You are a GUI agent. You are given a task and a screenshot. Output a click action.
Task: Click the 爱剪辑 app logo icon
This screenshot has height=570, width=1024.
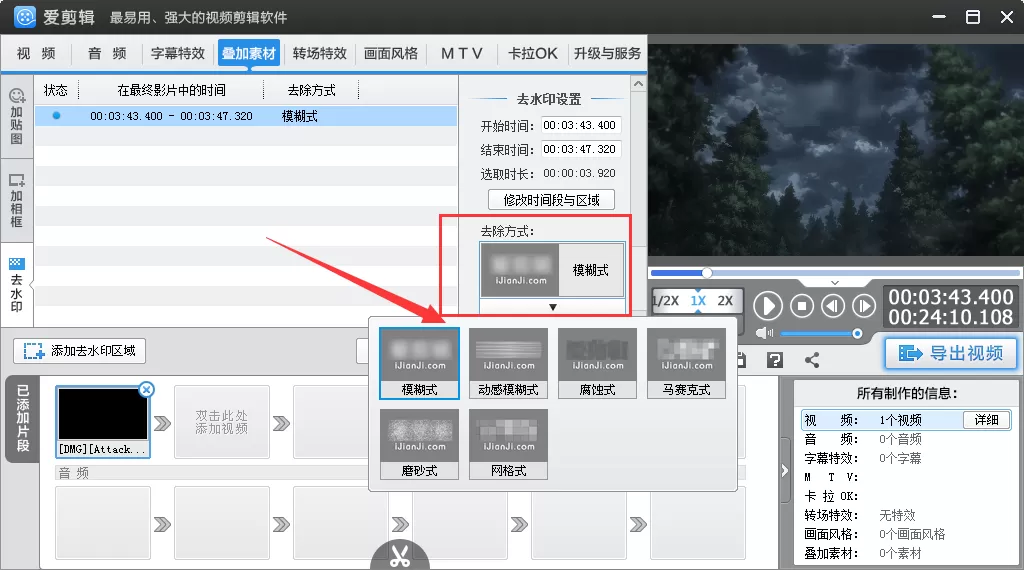coord(25,17)
